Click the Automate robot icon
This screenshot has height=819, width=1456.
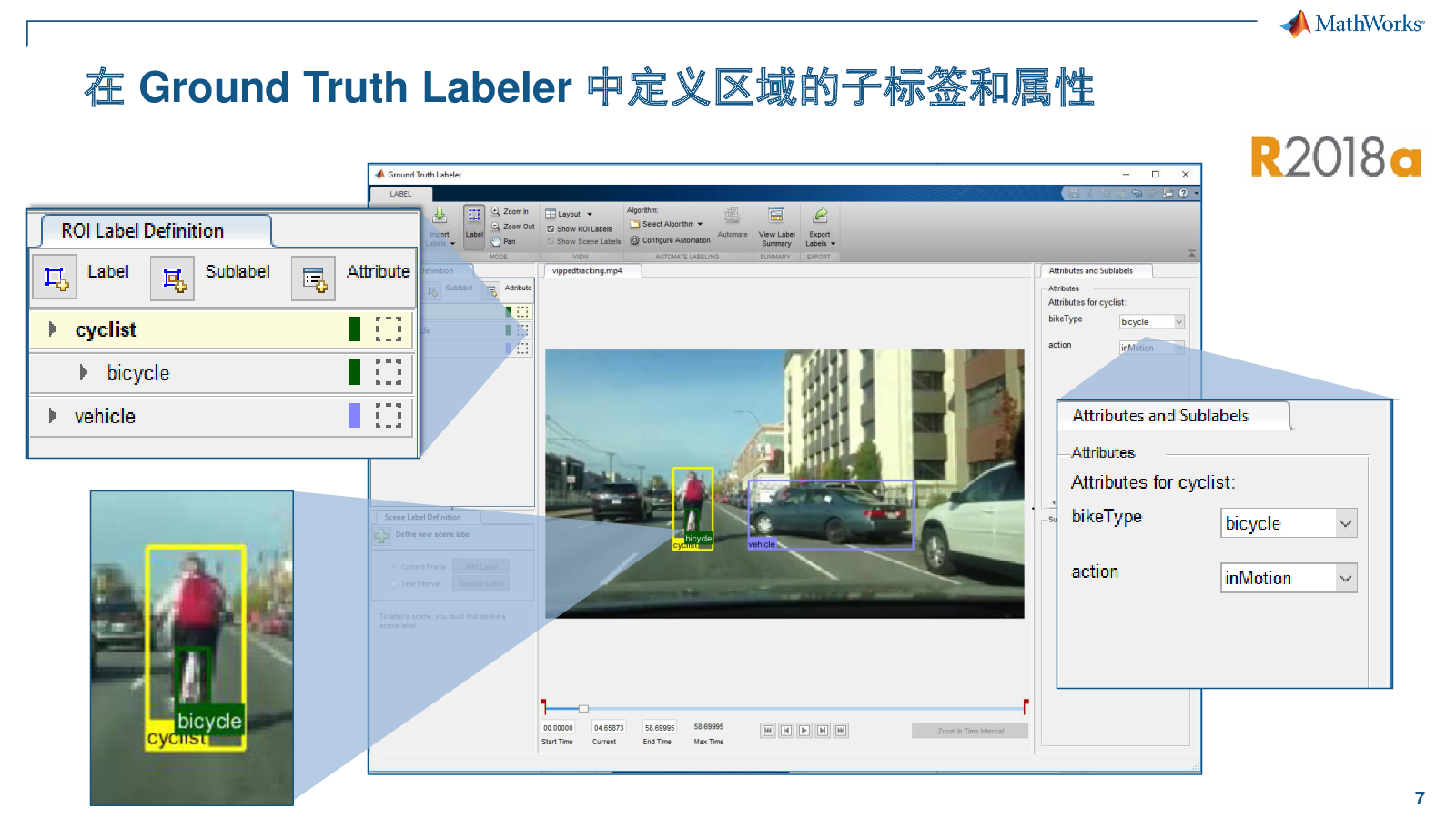732,216
